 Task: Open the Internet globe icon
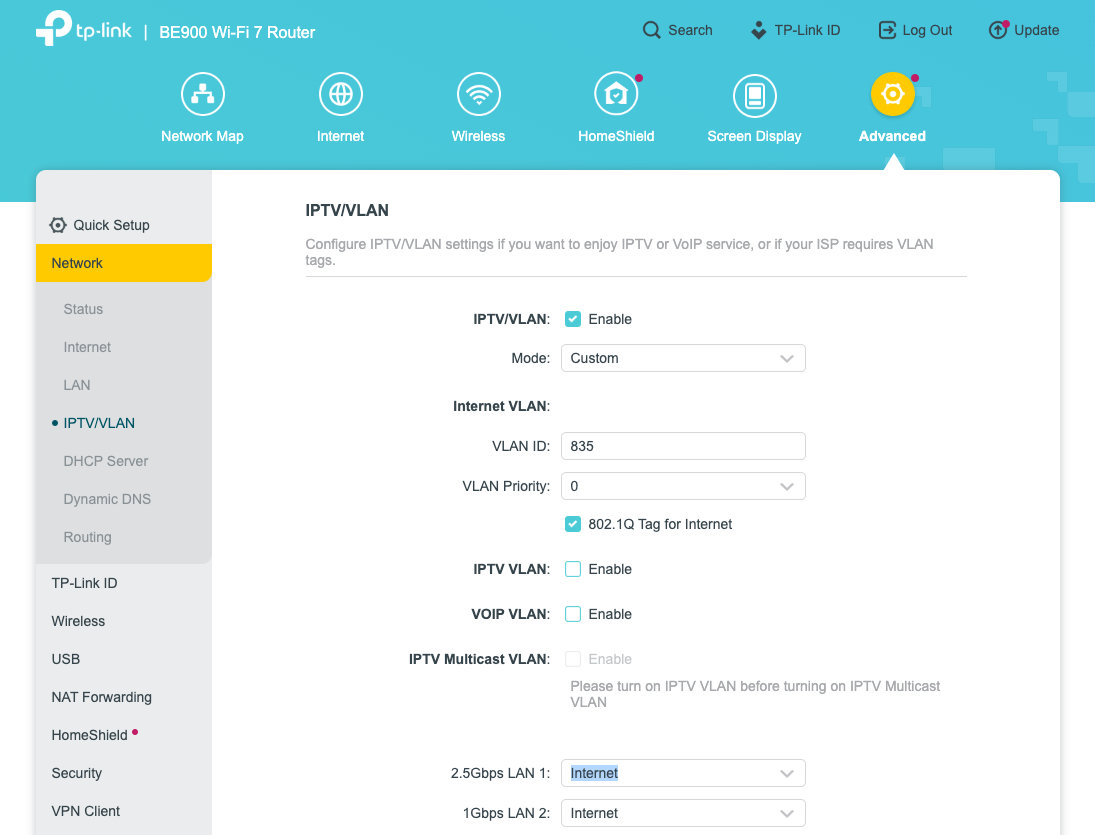pos(341,94)
